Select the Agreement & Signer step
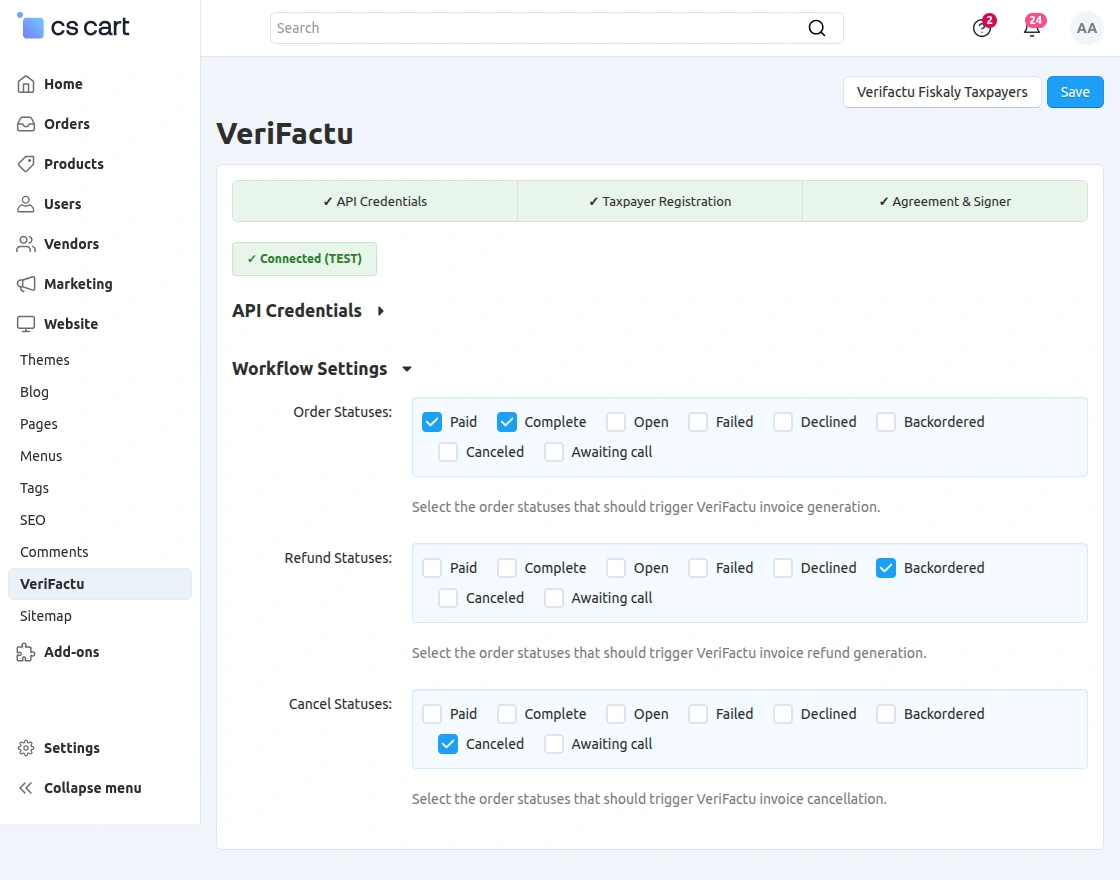The height and width of the screenshot is (880, 1120). pyautogui.click(x=945, y=201)
